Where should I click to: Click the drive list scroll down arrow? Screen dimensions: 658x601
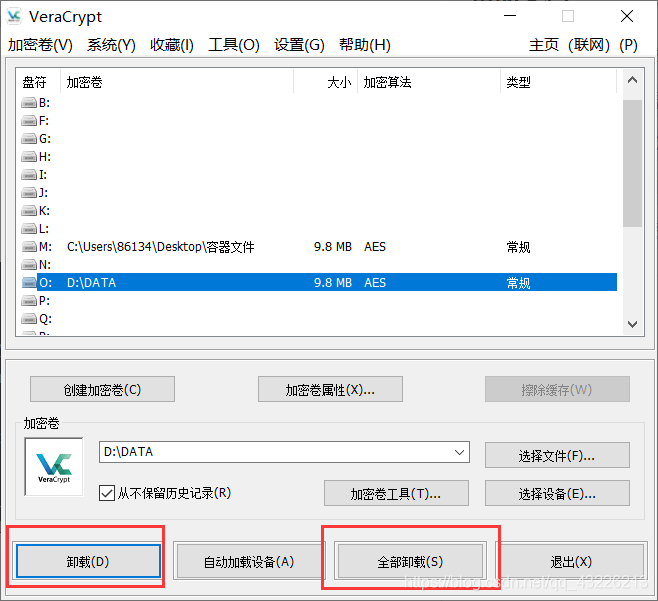pos(632,324)
